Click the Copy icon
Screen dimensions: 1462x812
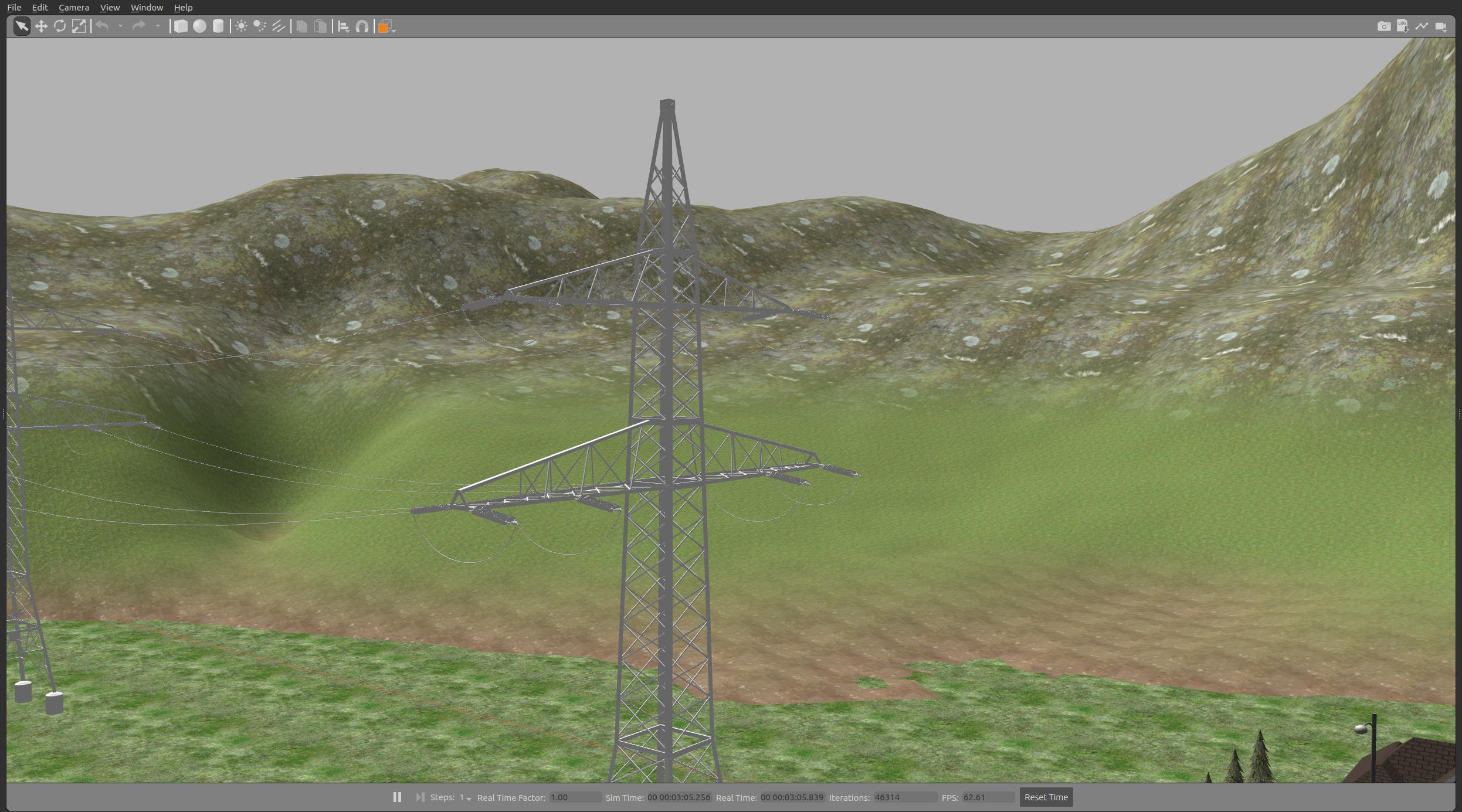301,26
